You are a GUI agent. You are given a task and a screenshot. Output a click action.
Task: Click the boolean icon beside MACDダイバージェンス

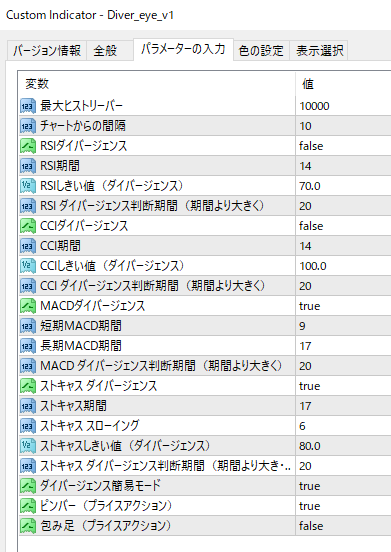[x=28, y=306]
